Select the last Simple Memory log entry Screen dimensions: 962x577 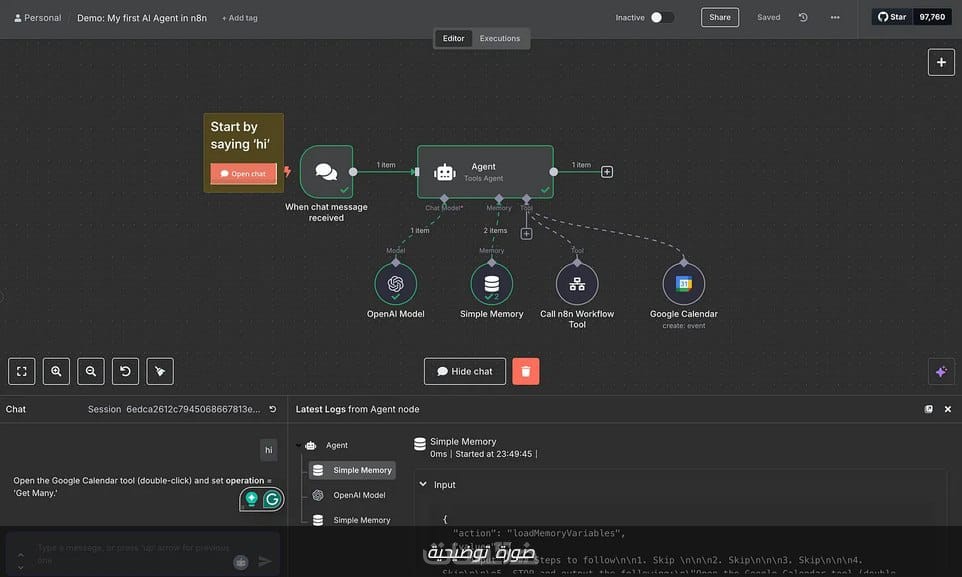352,520
